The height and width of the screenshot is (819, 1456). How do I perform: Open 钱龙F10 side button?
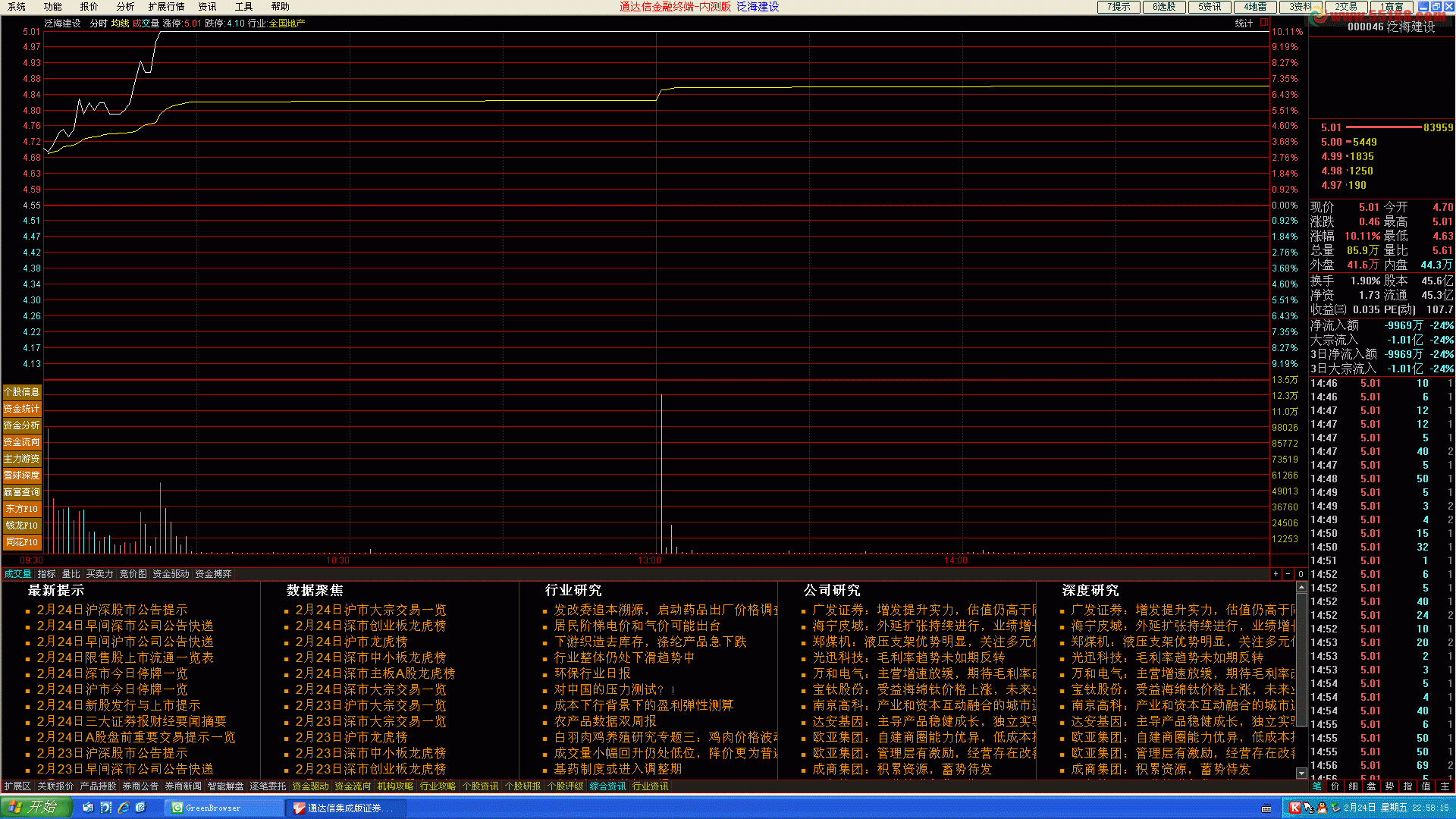(x=22, y=526)
